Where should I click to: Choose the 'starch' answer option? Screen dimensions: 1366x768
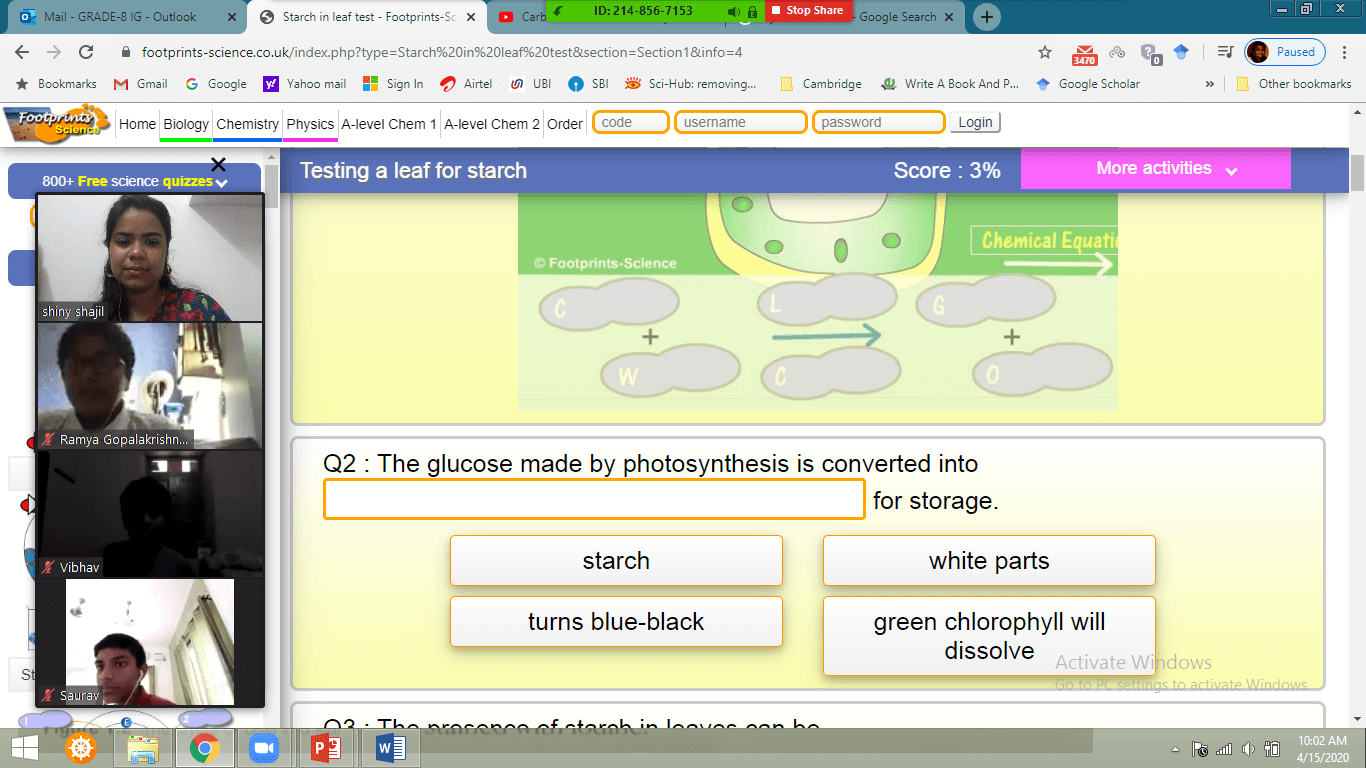(x=616, y=561)
